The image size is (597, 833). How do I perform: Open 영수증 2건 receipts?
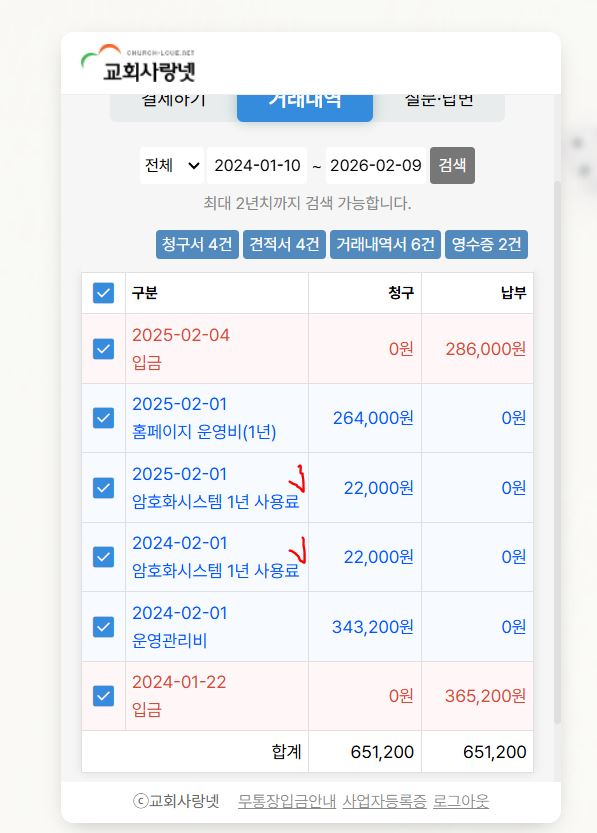[486, 244]
